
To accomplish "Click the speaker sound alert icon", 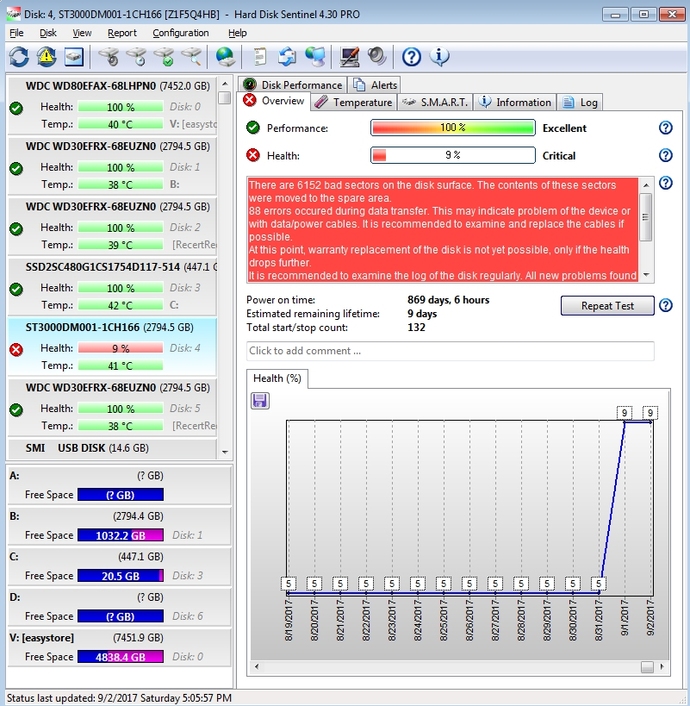I will 377,57.
